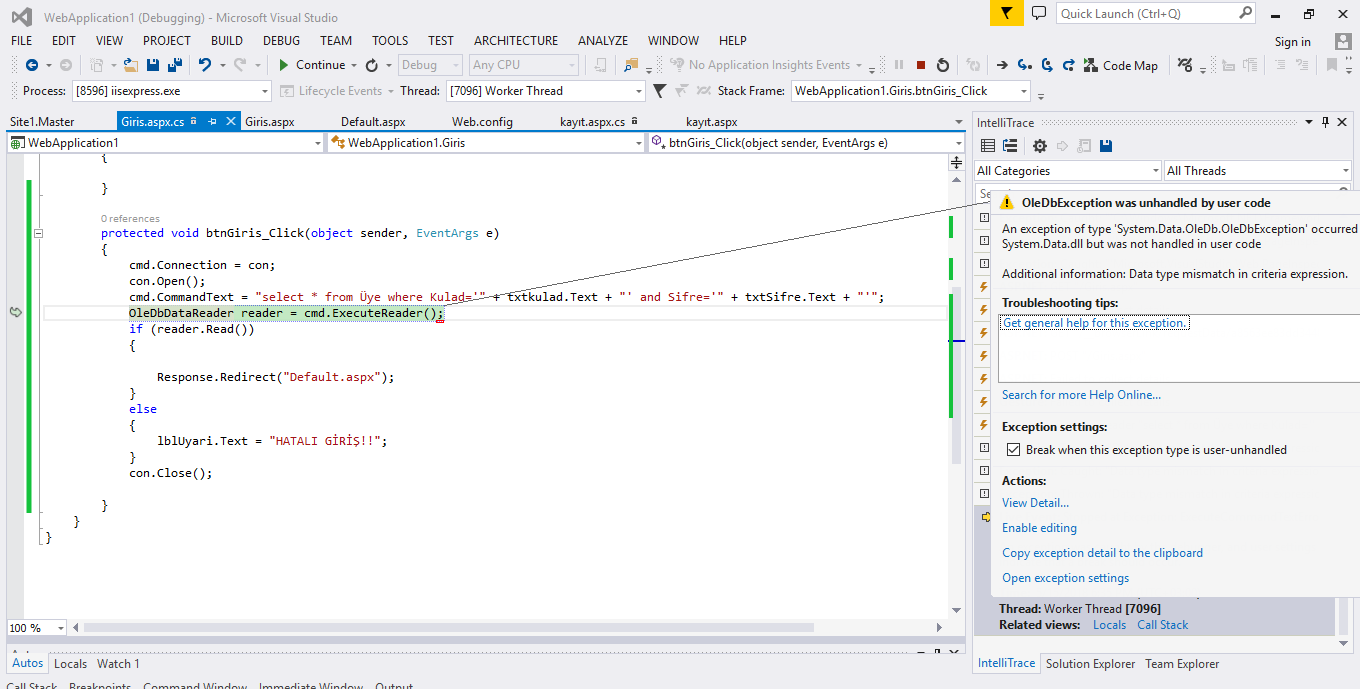Click the user account avatar icon
Screen dimensions: 1360x689
tap(1344, 41)
